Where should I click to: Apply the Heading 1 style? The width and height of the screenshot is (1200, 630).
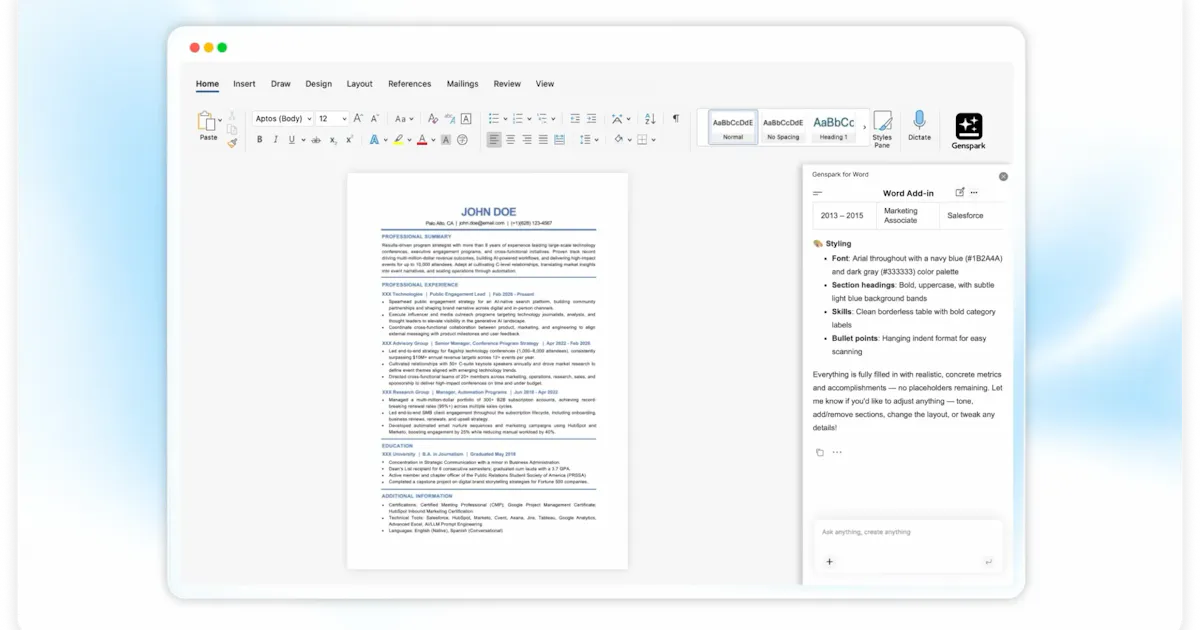tap(833, 127)
